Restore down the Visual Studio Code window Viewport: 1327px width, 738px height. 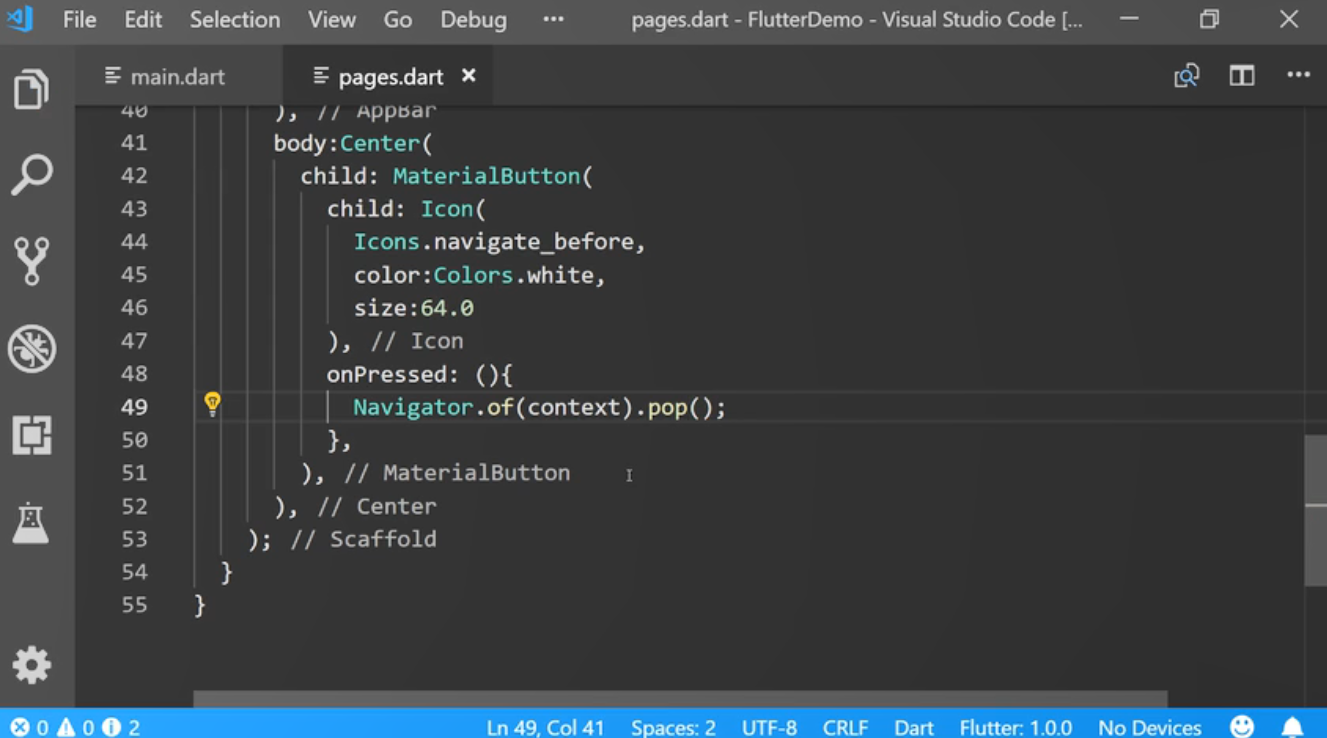click(x=1209, y=19)
